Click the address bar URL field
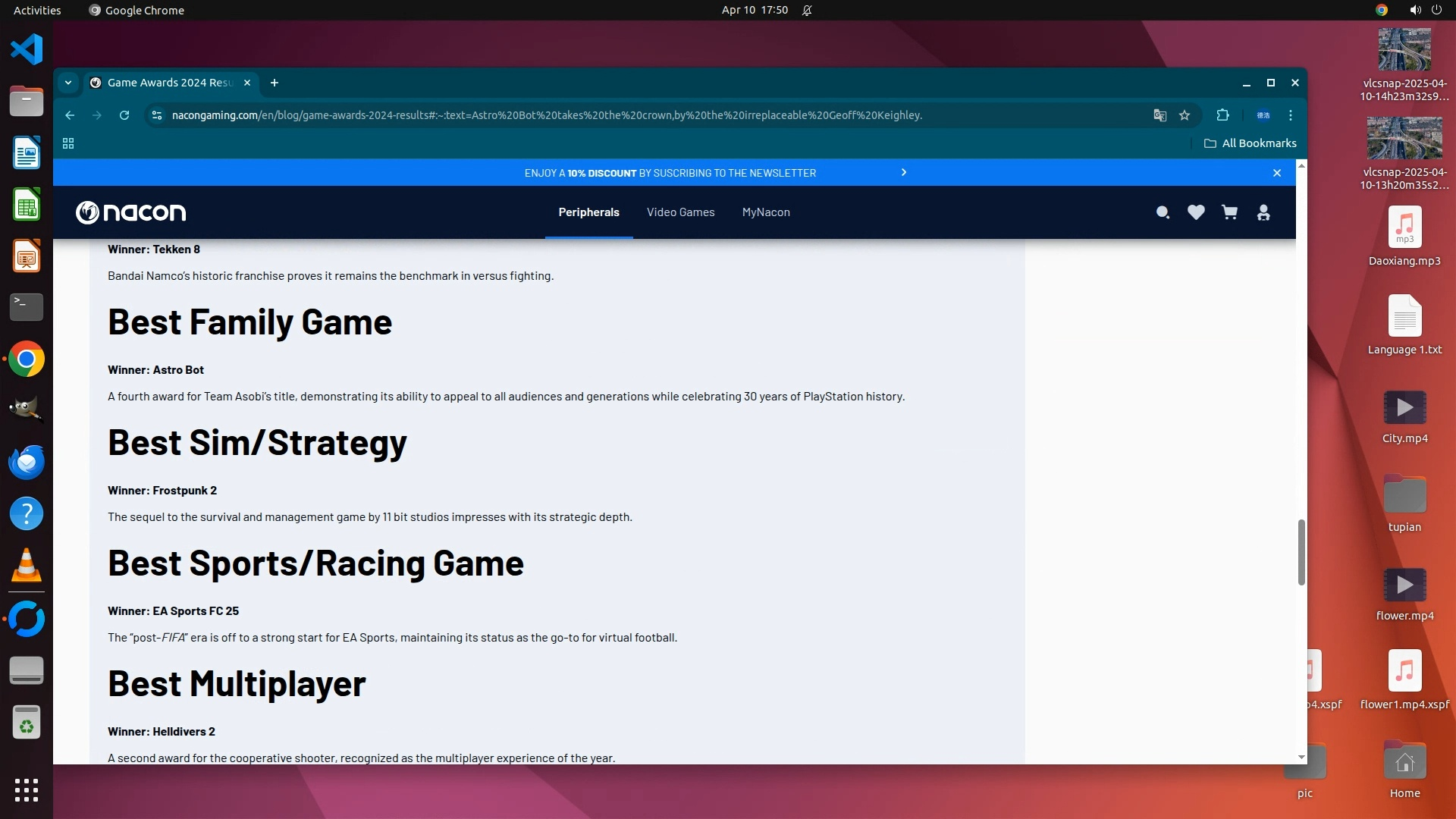 pyautogui.click(x=546, y=115)
